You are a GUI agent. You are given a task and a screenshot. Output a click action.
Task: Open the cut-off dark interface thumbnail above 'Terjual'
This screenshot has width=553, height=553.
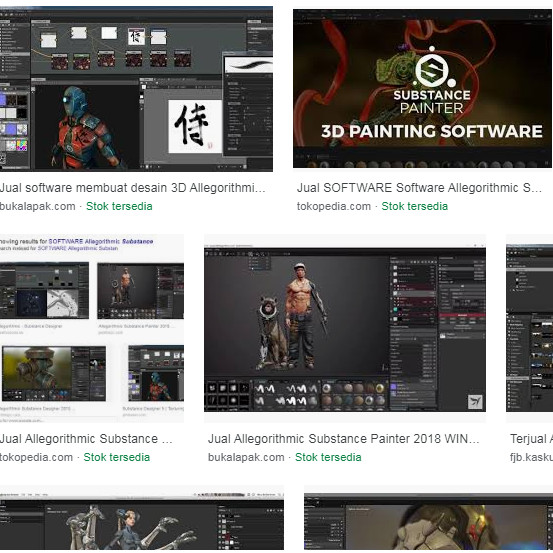(x=529, y=328)
